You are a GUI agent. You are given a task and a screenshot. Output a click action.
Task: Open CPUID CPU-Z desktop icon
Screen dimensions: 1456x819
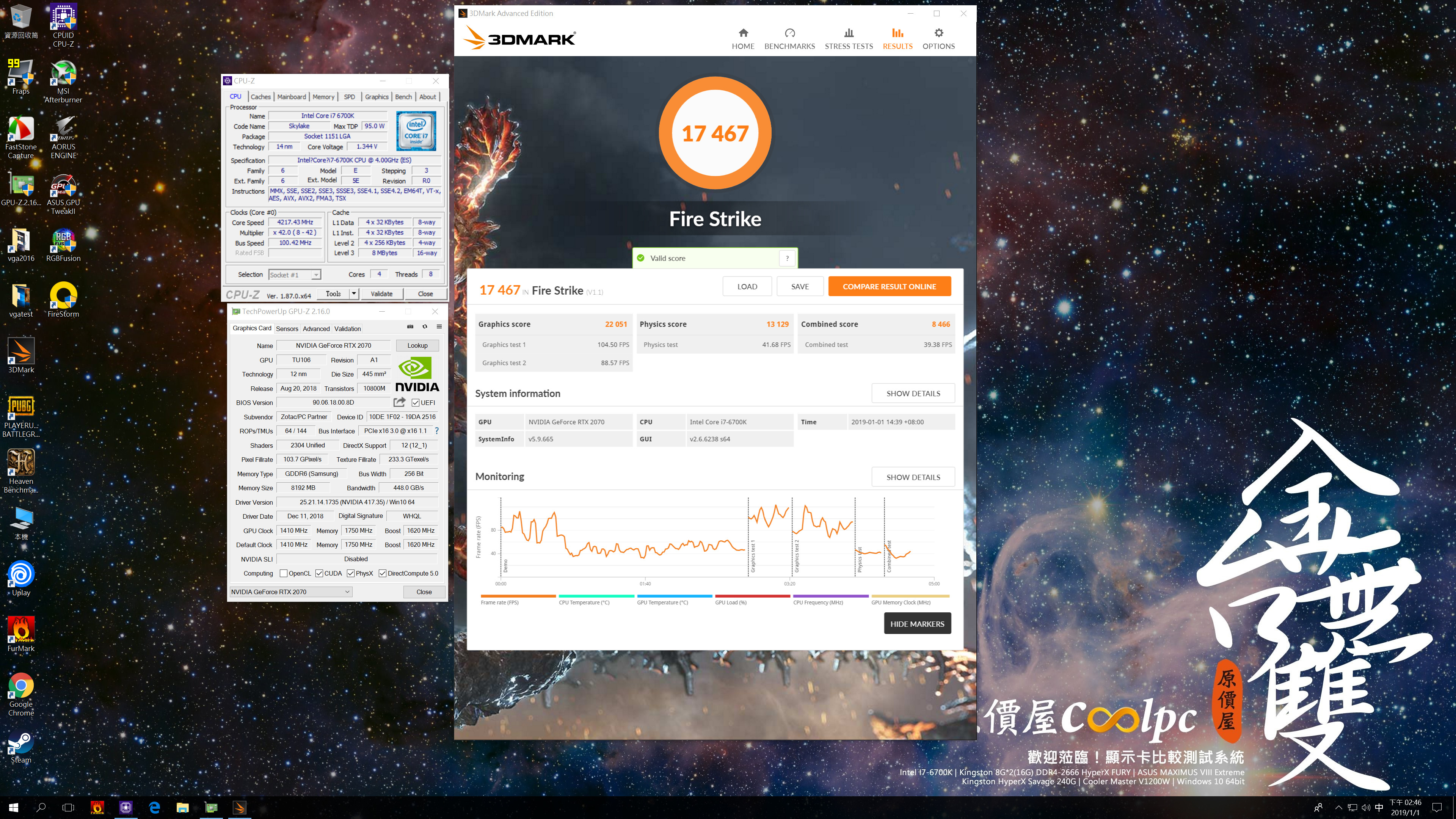click(x=63, y=25)
